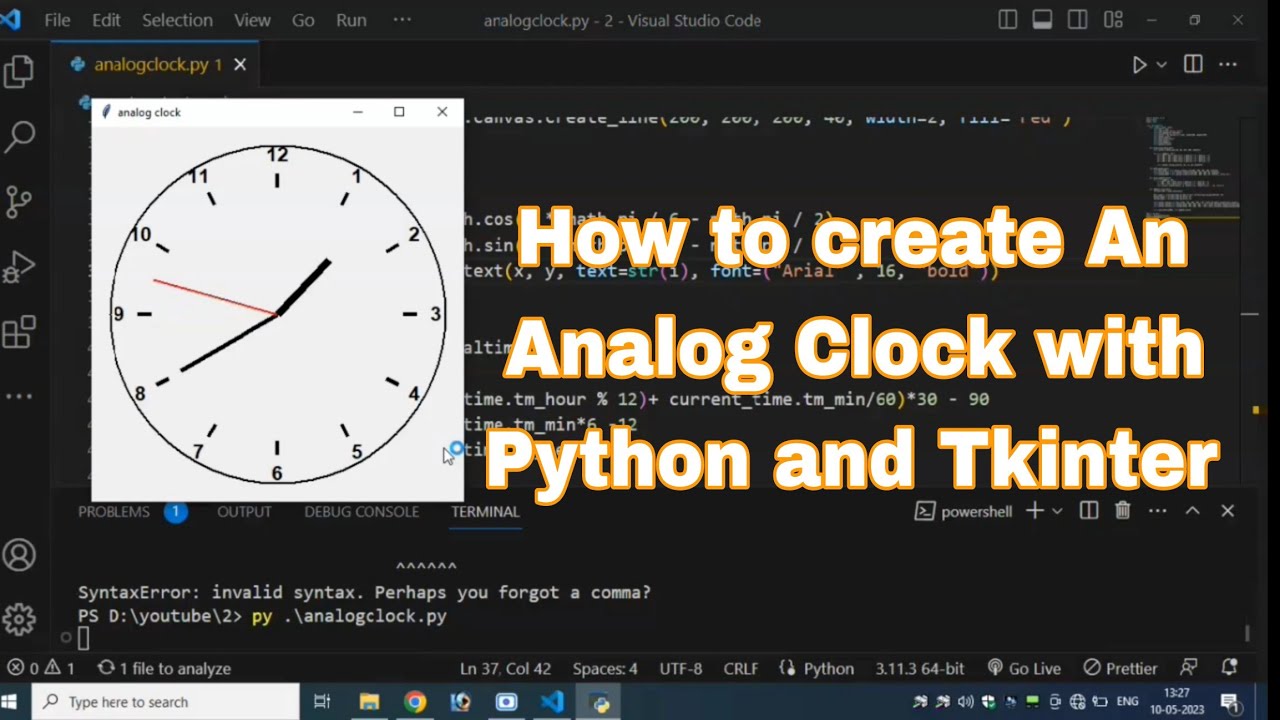Start Go Live server

tap(1024, 668)
